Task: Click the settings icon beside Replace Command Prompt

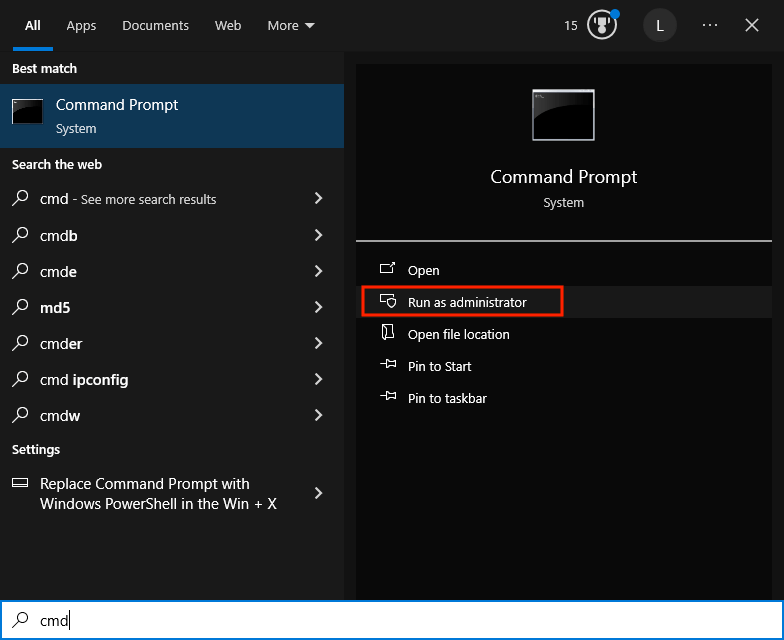Action: [20, 482]
